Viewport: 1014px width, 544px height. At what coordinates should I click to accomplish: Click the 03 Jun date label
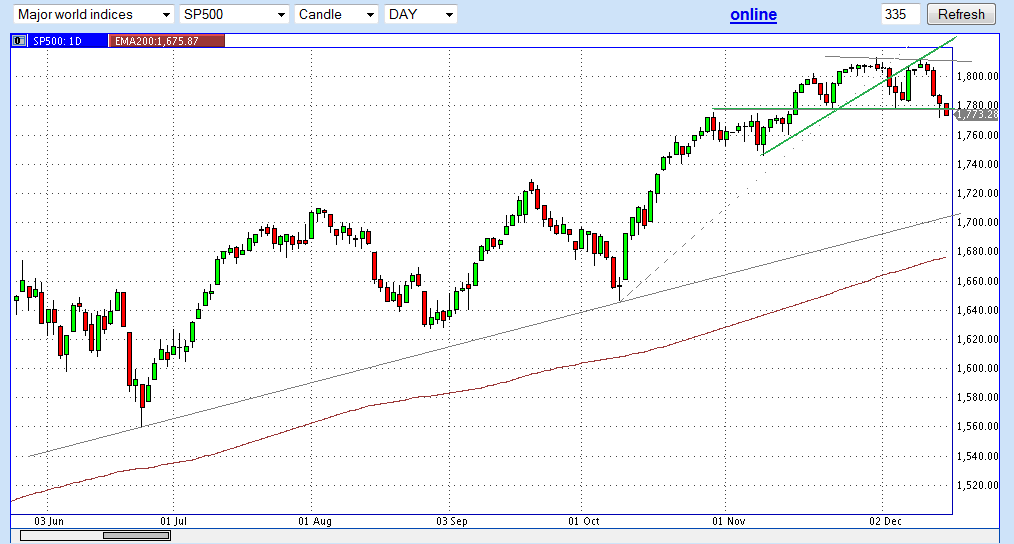[x=49, y=521]
